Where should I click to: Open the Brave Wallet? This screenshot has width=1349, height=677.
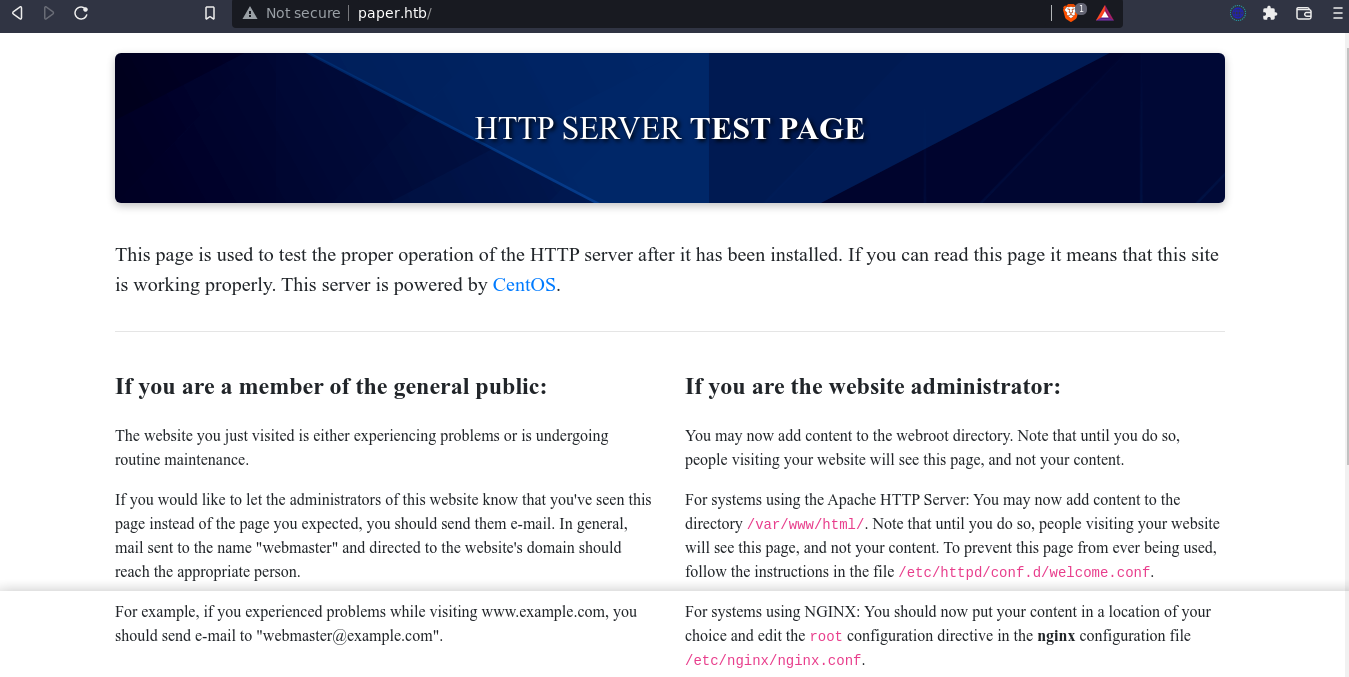[x=1303, y=13]
